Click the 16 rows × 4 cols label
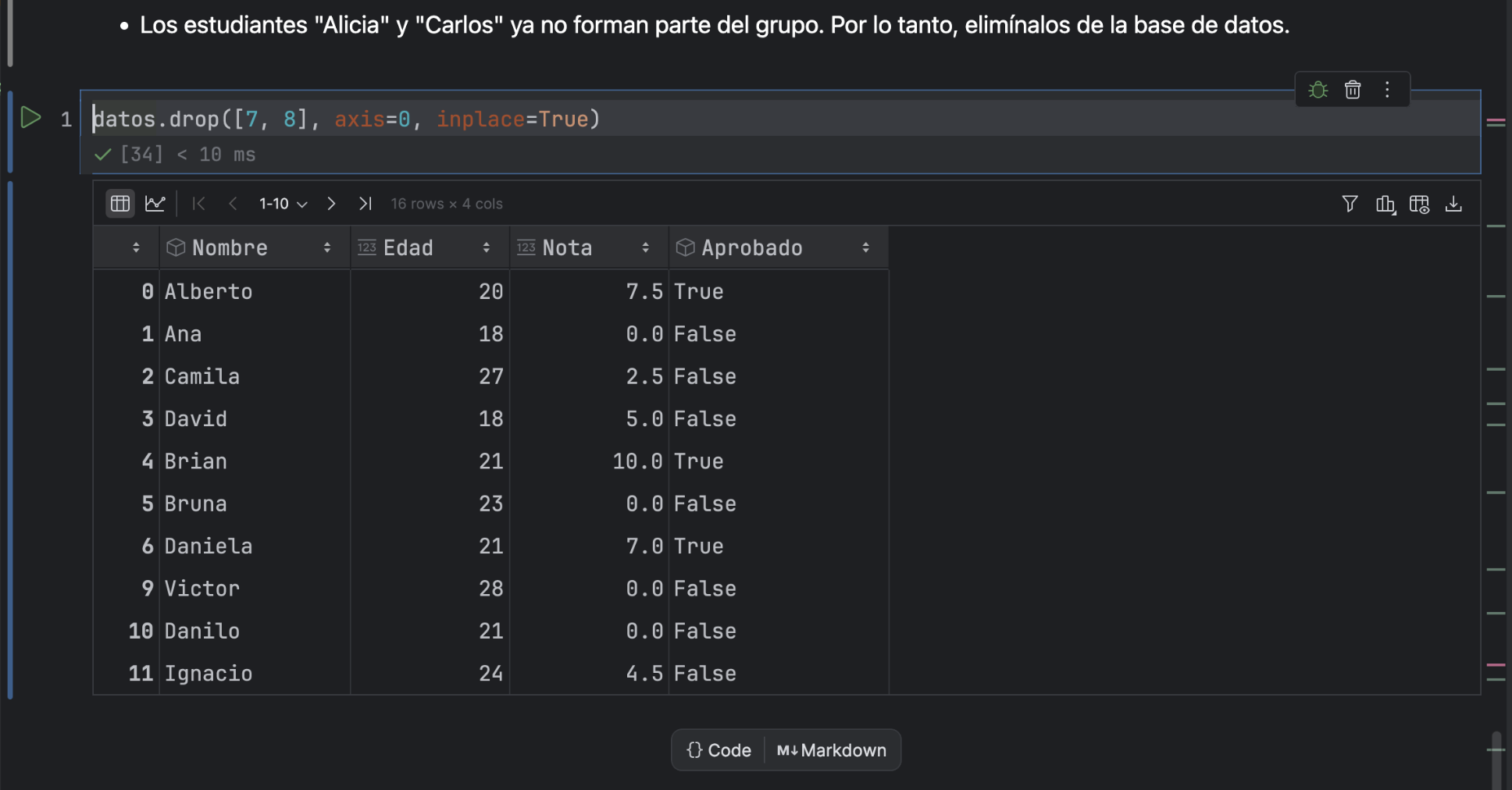1512x790 pixels. click(447, 204)
